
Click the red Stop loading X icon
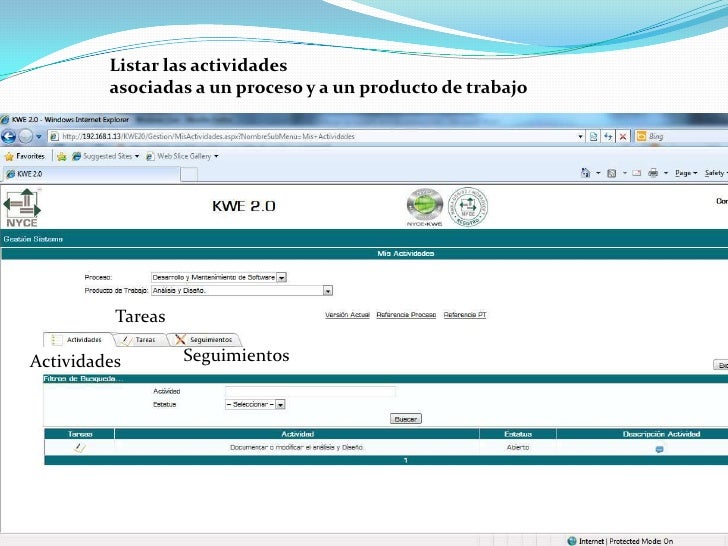[623, 136]
